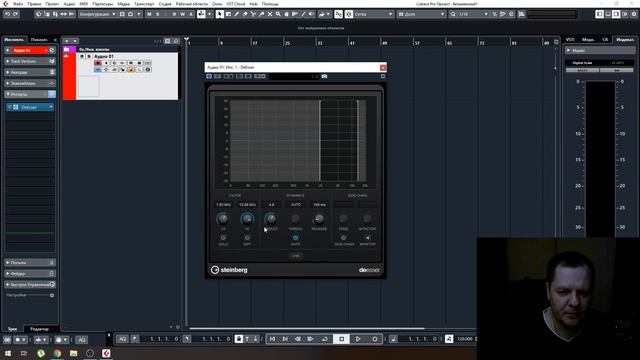Viewport: 640px width, 360px height.
Task: Open the MIDI menu
Action: [x=84, y=4]
